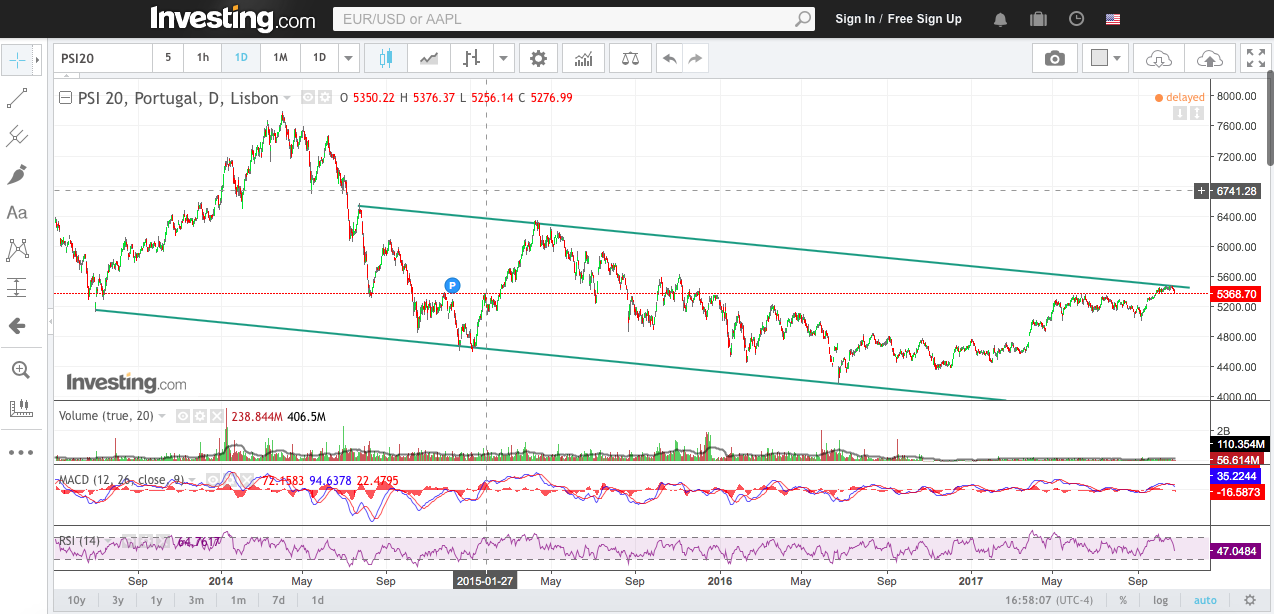Open notifications bell icon
The height and width of the screenshot is (614, 1274).
point(1000,19)
